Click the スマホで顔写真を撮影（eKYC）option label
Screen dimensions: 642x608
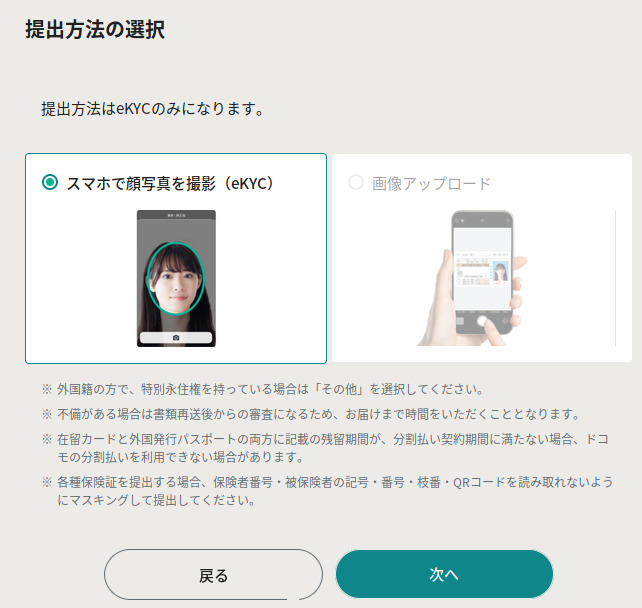pos(170,183)
